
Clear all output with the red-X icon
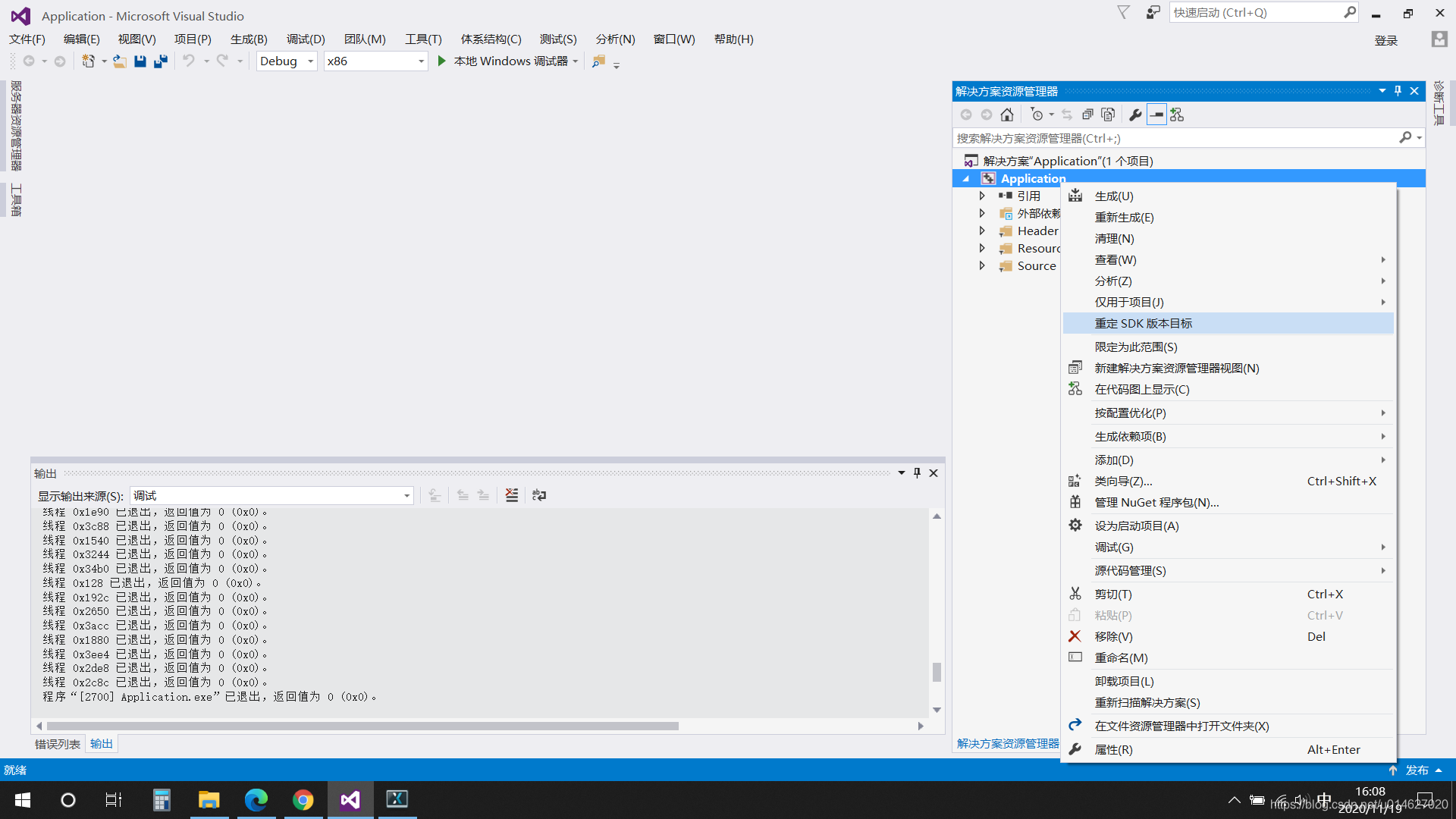click(512, 495)
